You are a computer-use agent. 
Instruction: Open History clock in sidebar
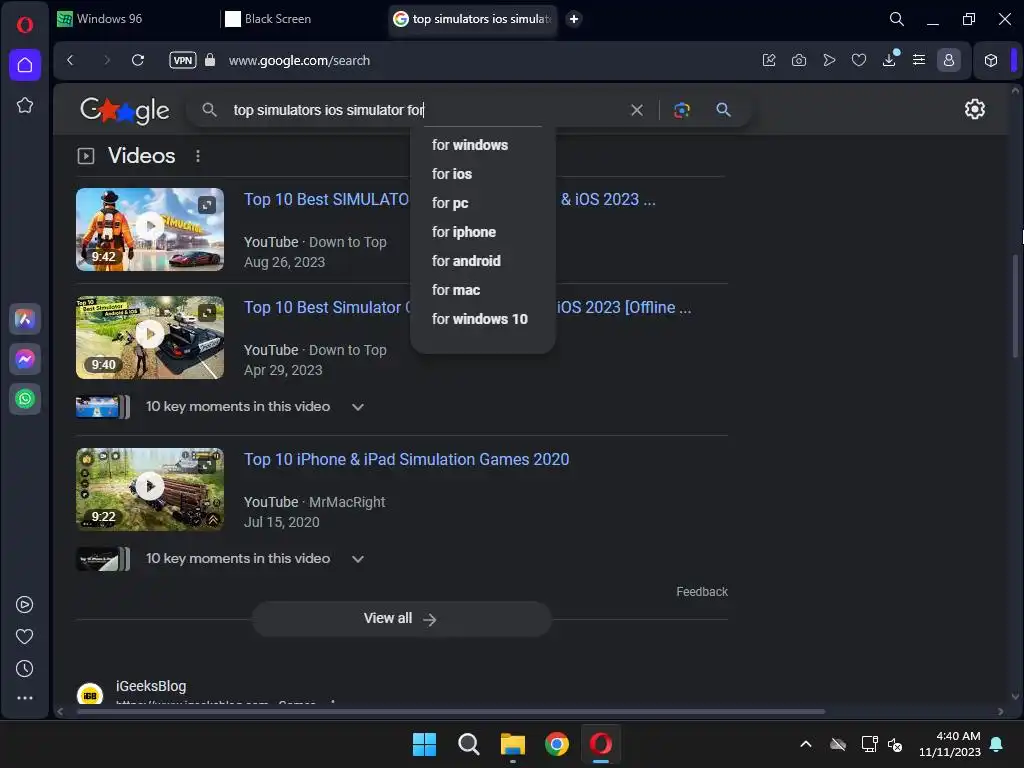24,669
